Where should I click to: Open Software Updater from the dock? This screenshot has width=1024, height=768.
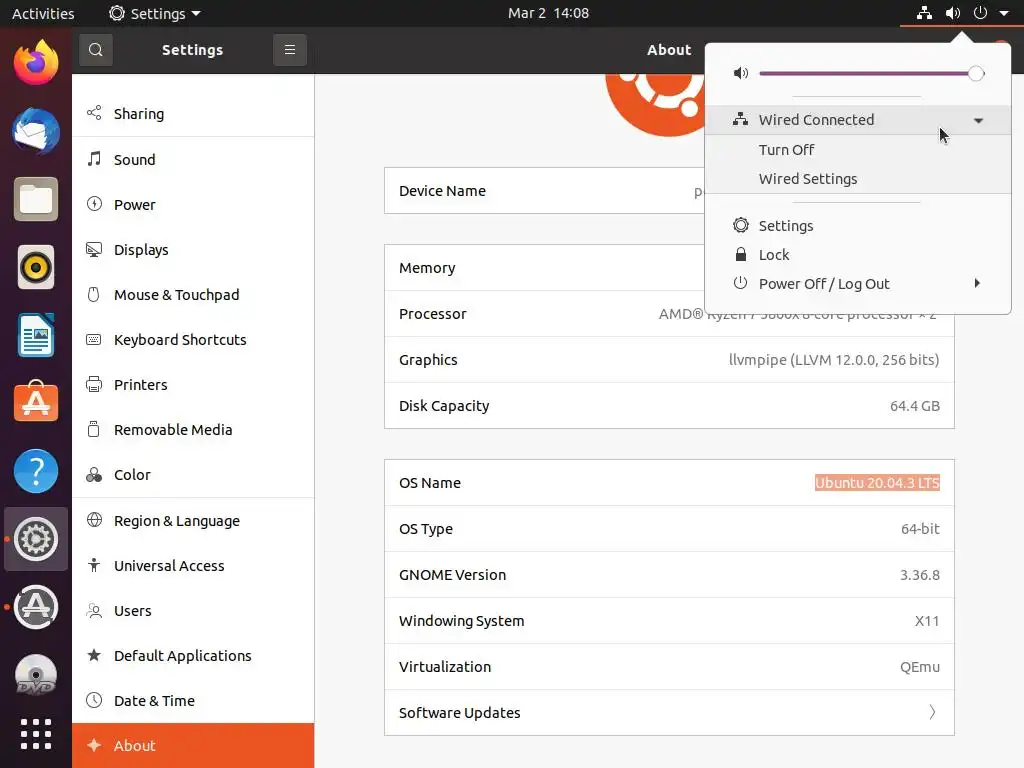coord(36,607)
